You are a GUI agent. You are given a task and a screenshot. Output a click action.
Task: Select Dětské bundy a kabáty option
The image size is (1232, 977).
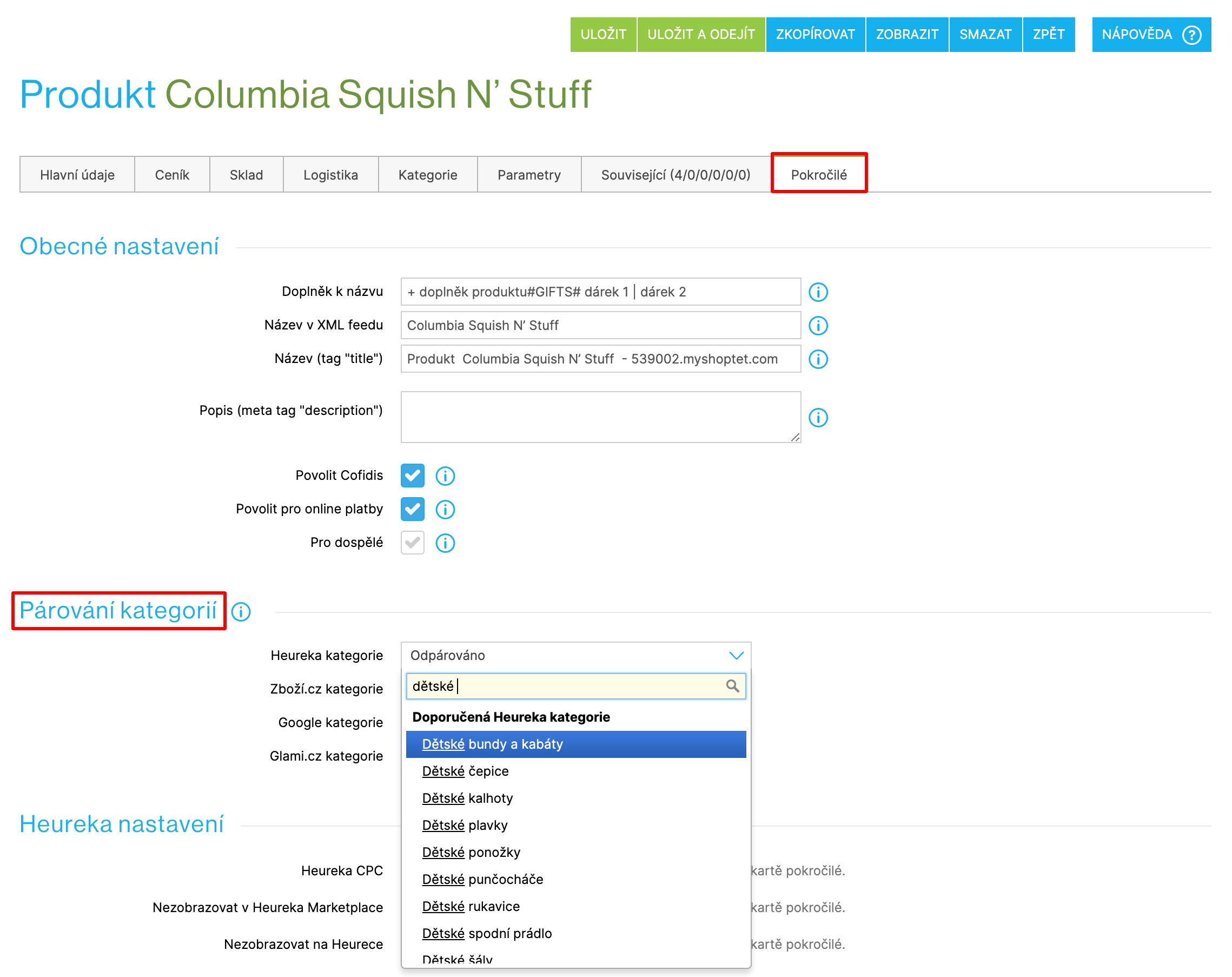tap(575, 744)
